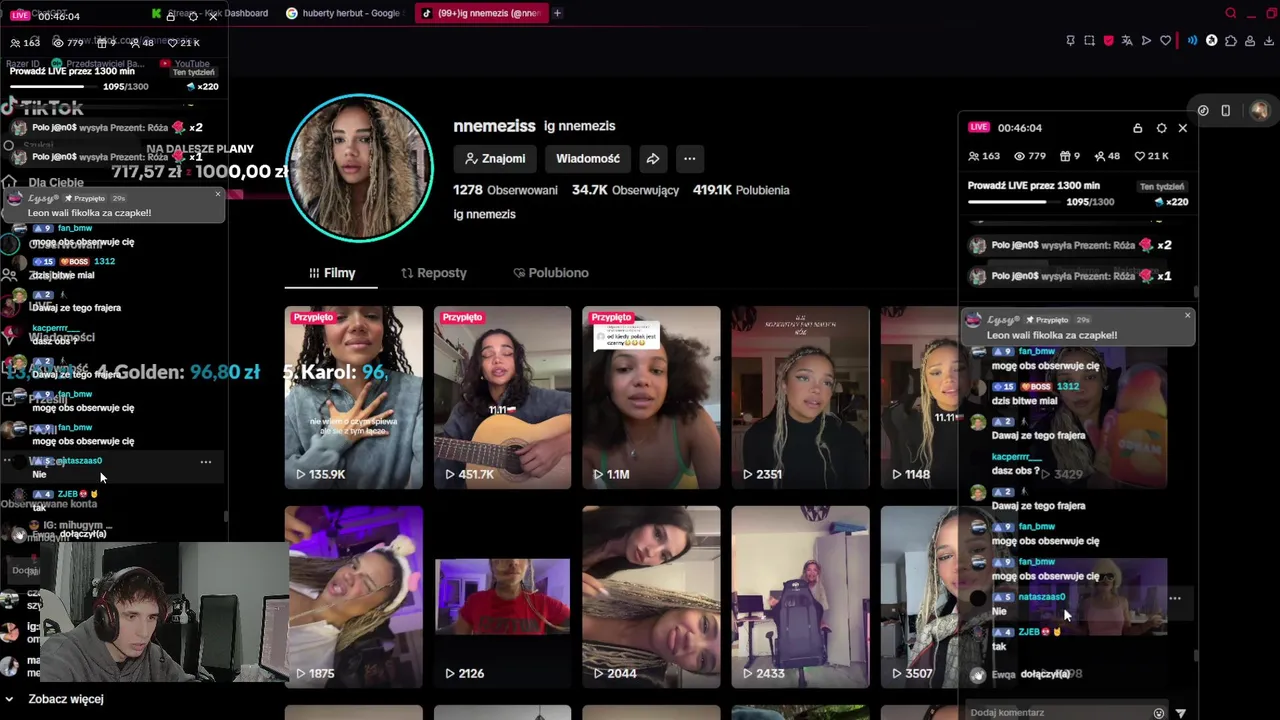Image resolution: width=1280 pixels, height=720 pixels.
Task: Click the 'Znajomi' button on profile
Action: click(495, 158)
